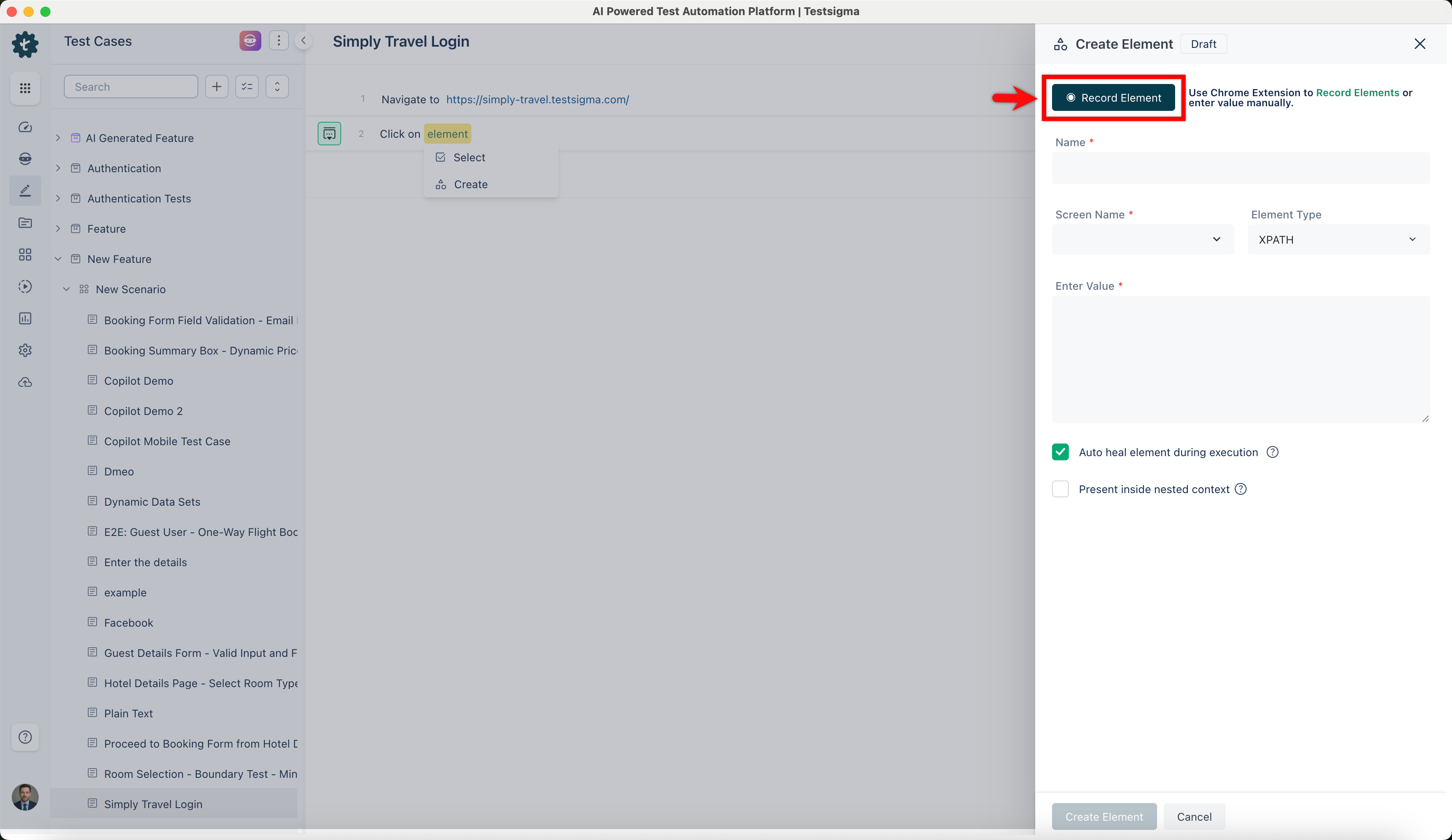Open the Room Selection Boundary Test case

point(200,774)
